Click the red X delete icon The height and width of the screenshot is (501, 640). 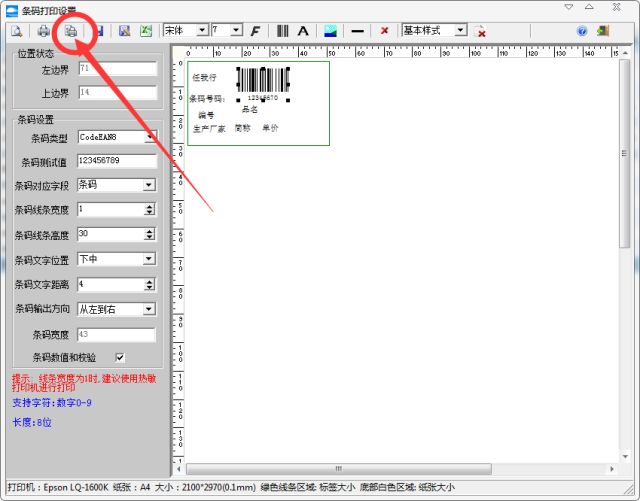384,31
